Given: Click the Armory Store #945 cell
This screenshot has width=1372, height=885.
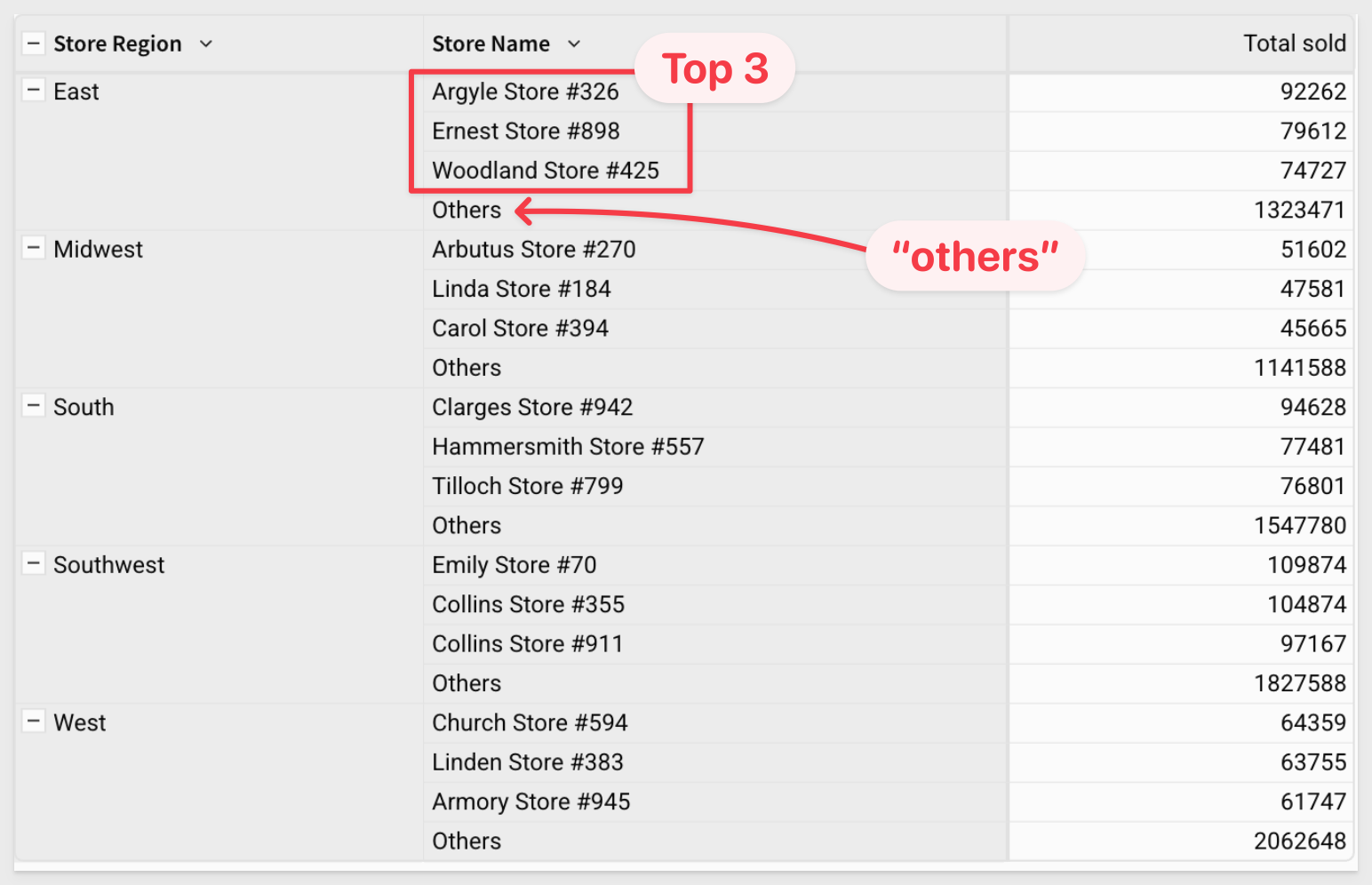Looking at the screenshot, I should coord(531,802).
